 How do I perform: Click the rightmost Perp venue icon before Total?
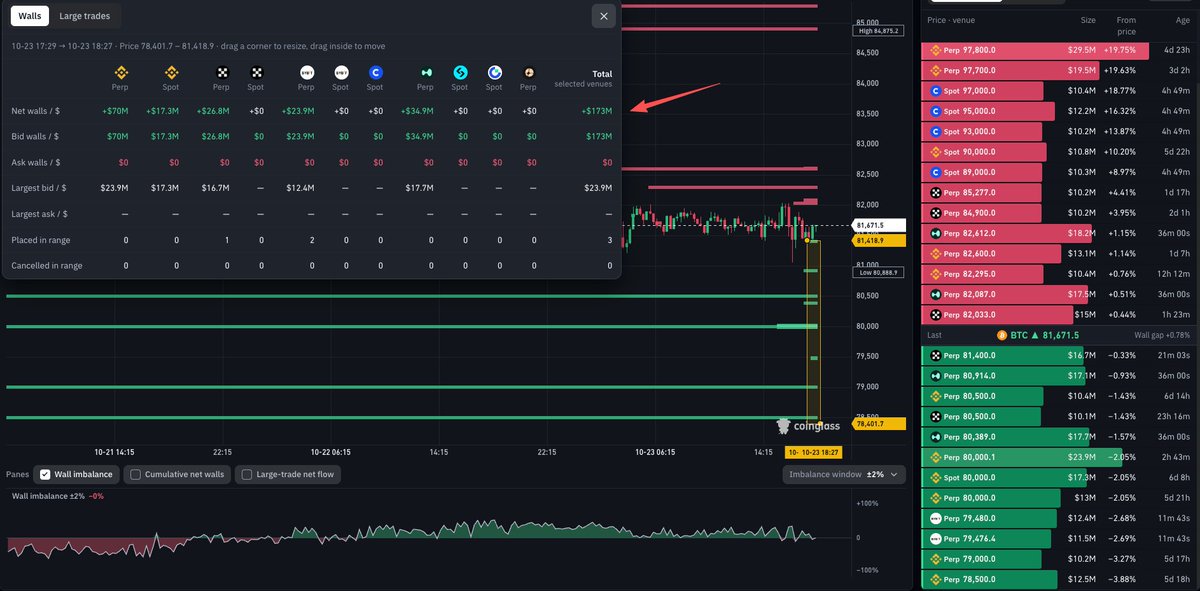tap(528, 72)
